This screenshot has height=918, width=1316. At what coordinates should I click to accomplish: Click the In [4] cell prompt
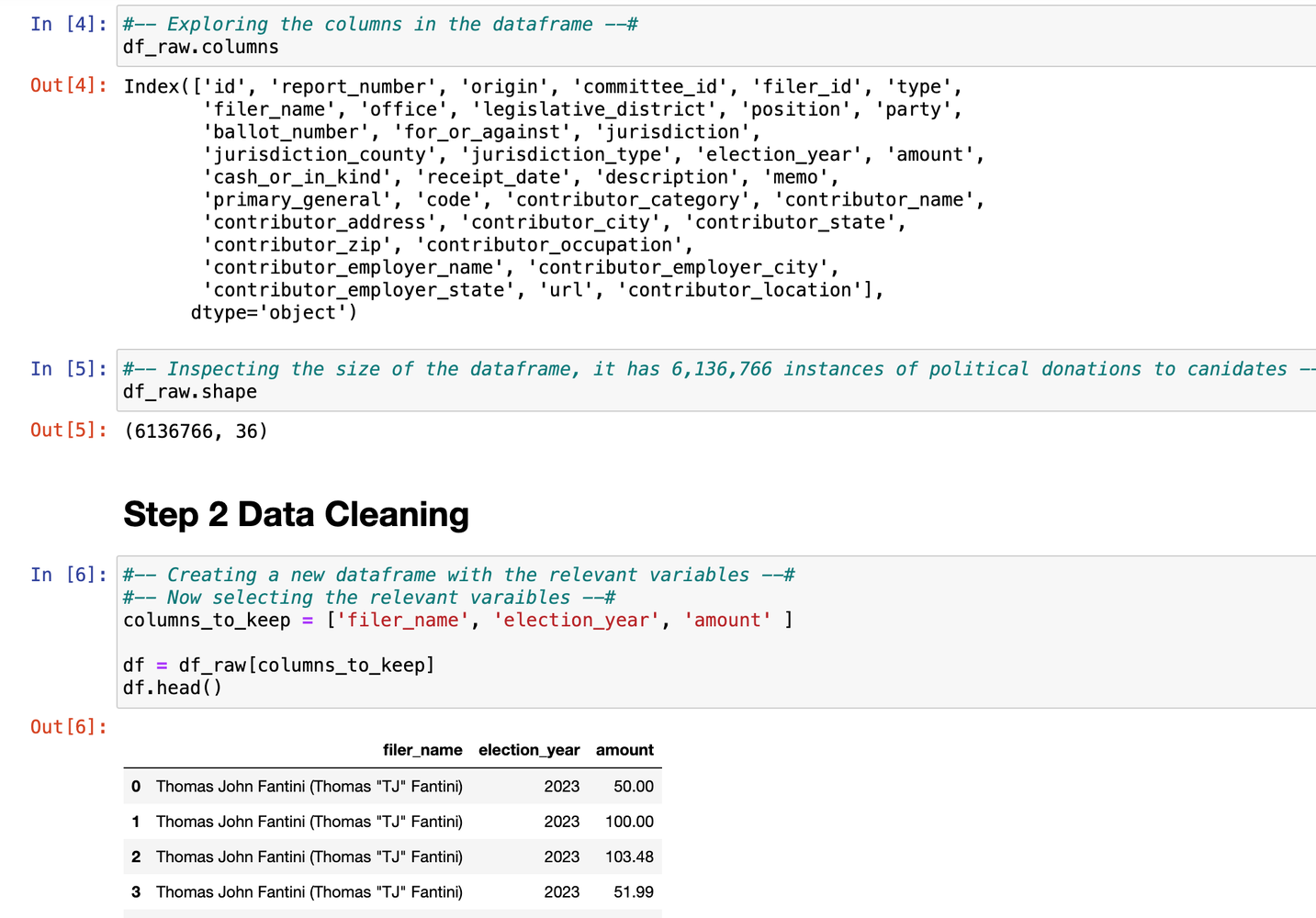pos(68,24)
